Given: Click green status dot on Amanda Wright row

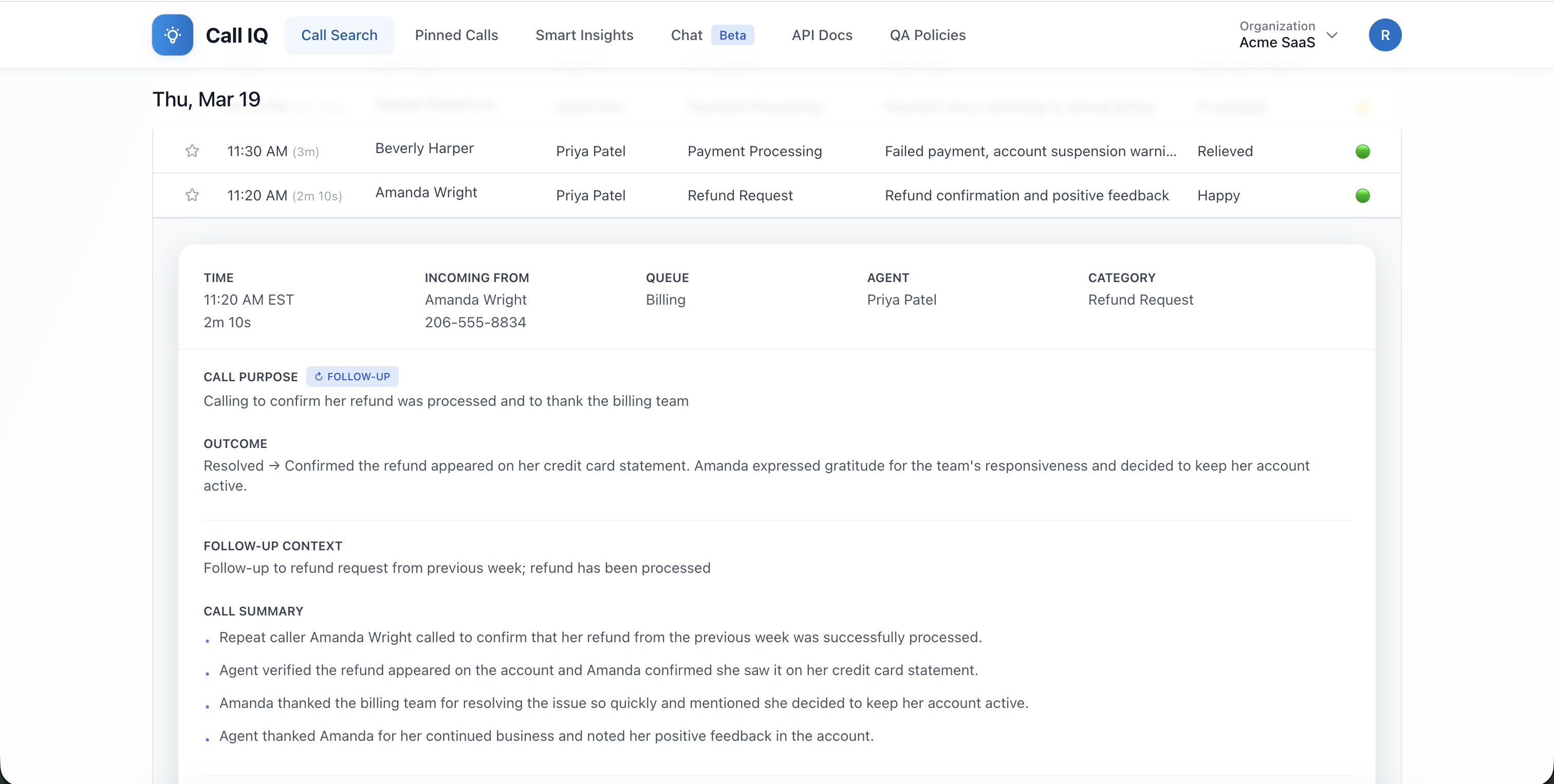Looking at the screenshot, I should [1362, 195].
